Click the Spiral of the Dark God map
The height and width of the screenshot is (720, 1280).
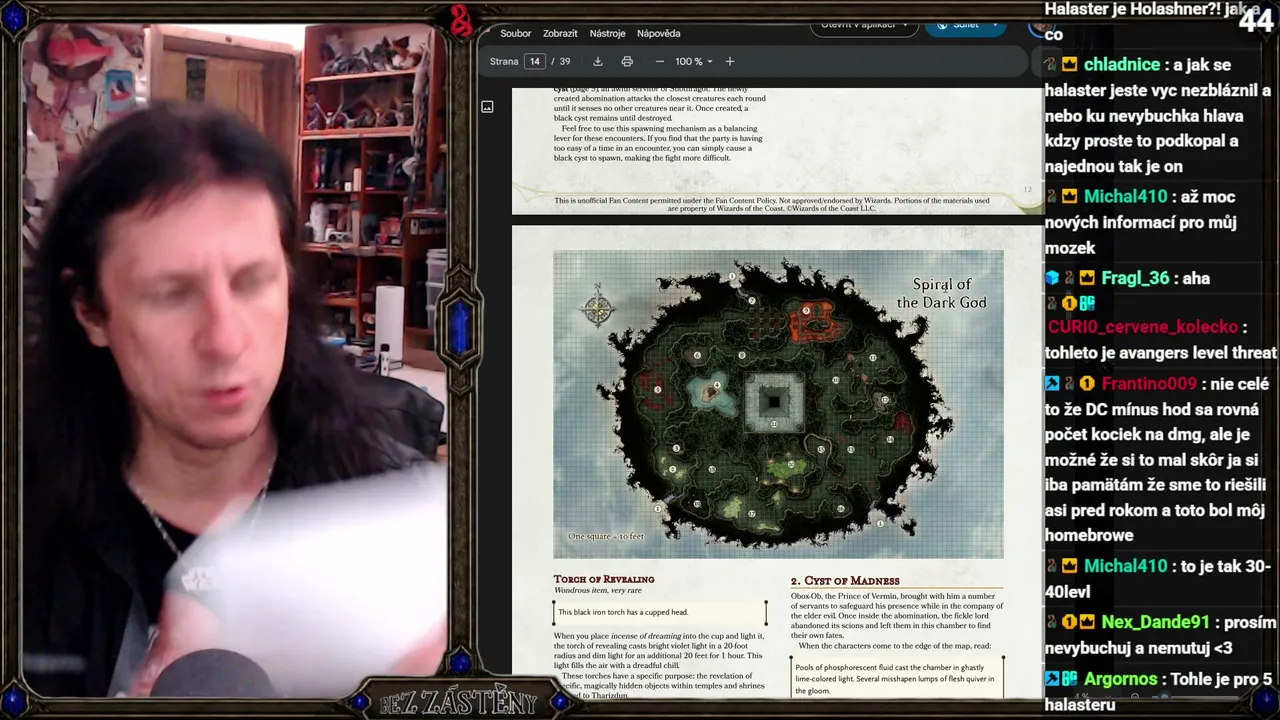(778, 404)
